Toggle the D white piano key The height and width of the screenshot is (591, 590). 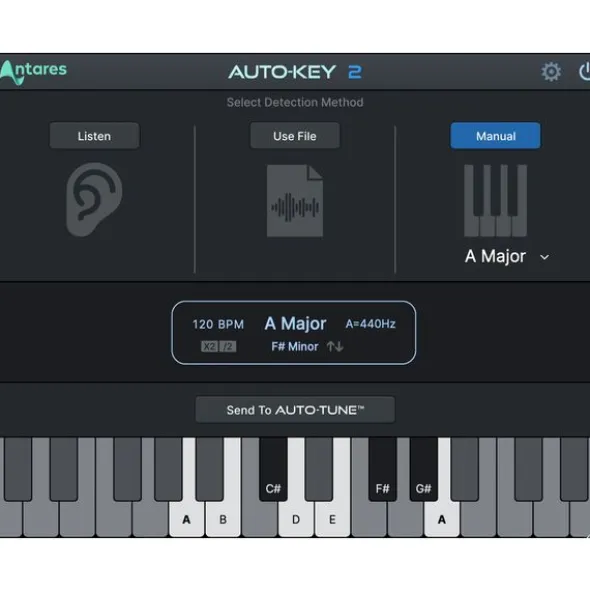pyautogui.click(x=296, y=519)
